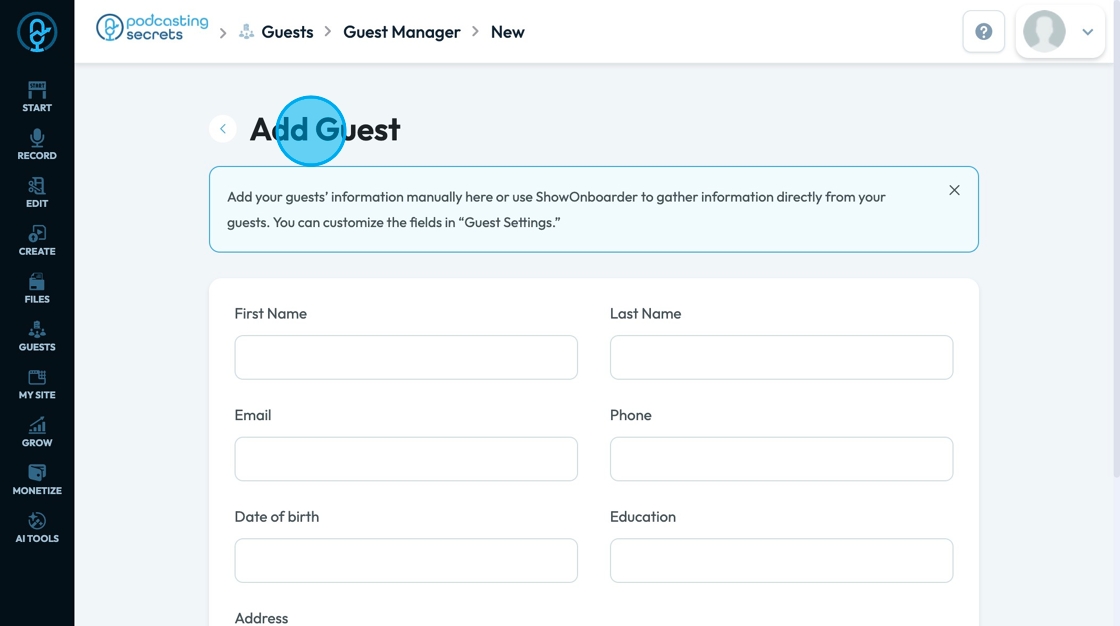Open the Grow analytics icon
The image size is (1120, 626).
click(x=37, y=432)
